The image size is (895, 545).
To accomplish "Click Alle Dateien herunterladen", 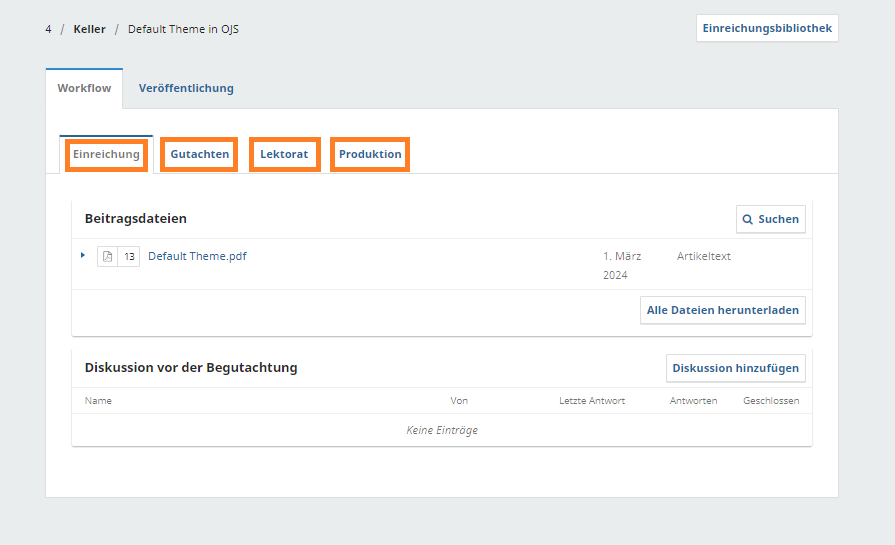I will [722, 310].
